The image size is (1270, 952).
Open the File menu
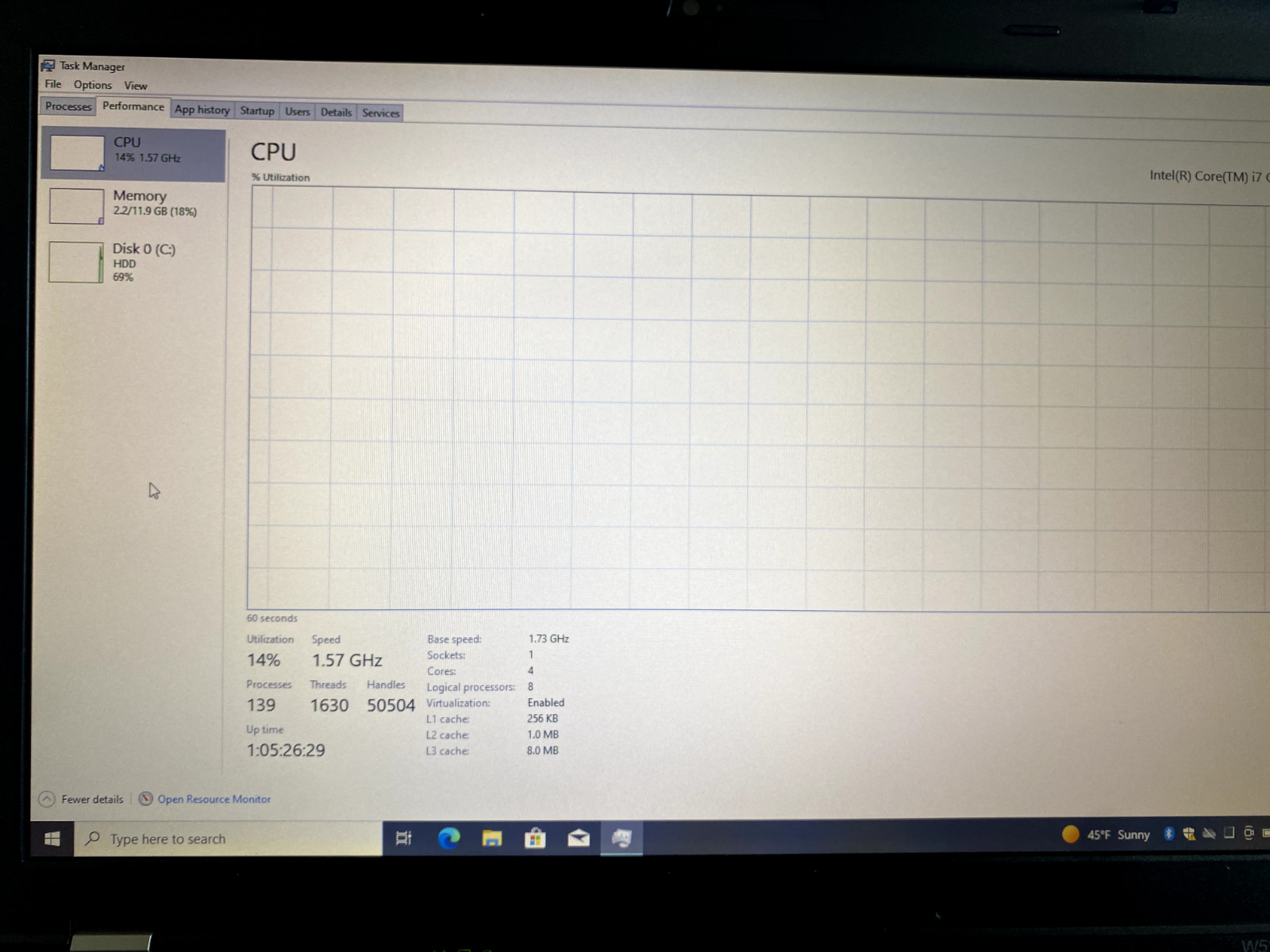(x=53, y=84)
